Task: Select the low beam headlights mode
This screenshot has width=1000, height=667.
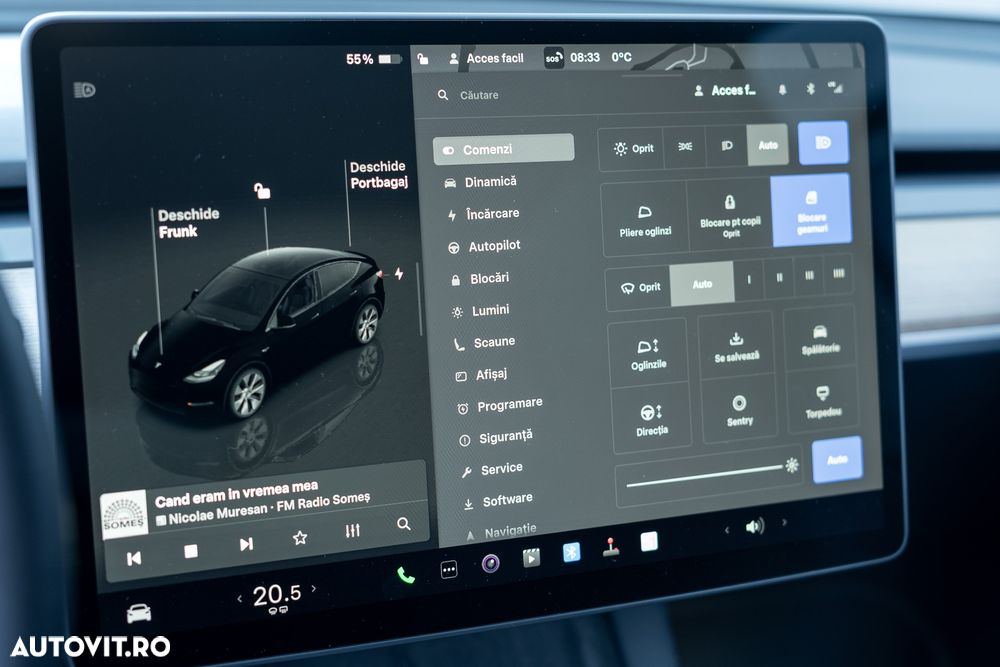Action: pyautogui.click(x=726, y=146)
